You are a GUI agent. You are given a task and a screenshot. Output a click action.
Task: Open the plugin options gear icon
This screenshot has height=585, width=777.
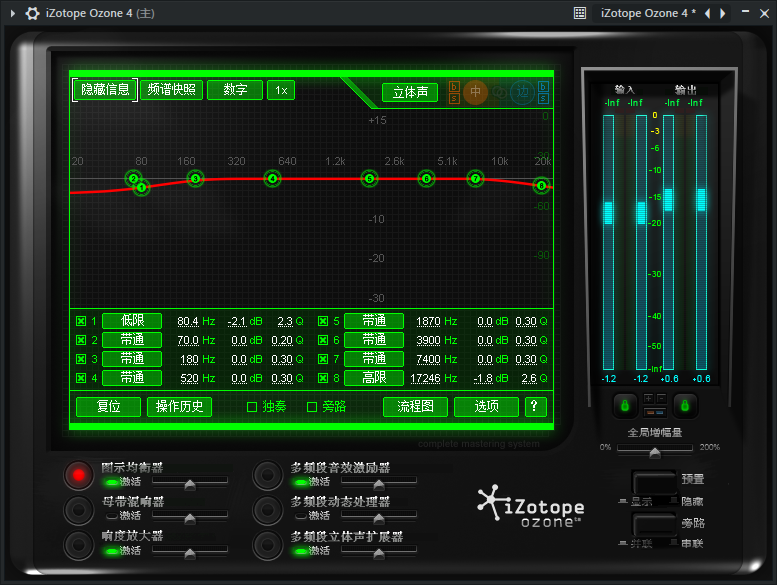(x=32, y=13)
